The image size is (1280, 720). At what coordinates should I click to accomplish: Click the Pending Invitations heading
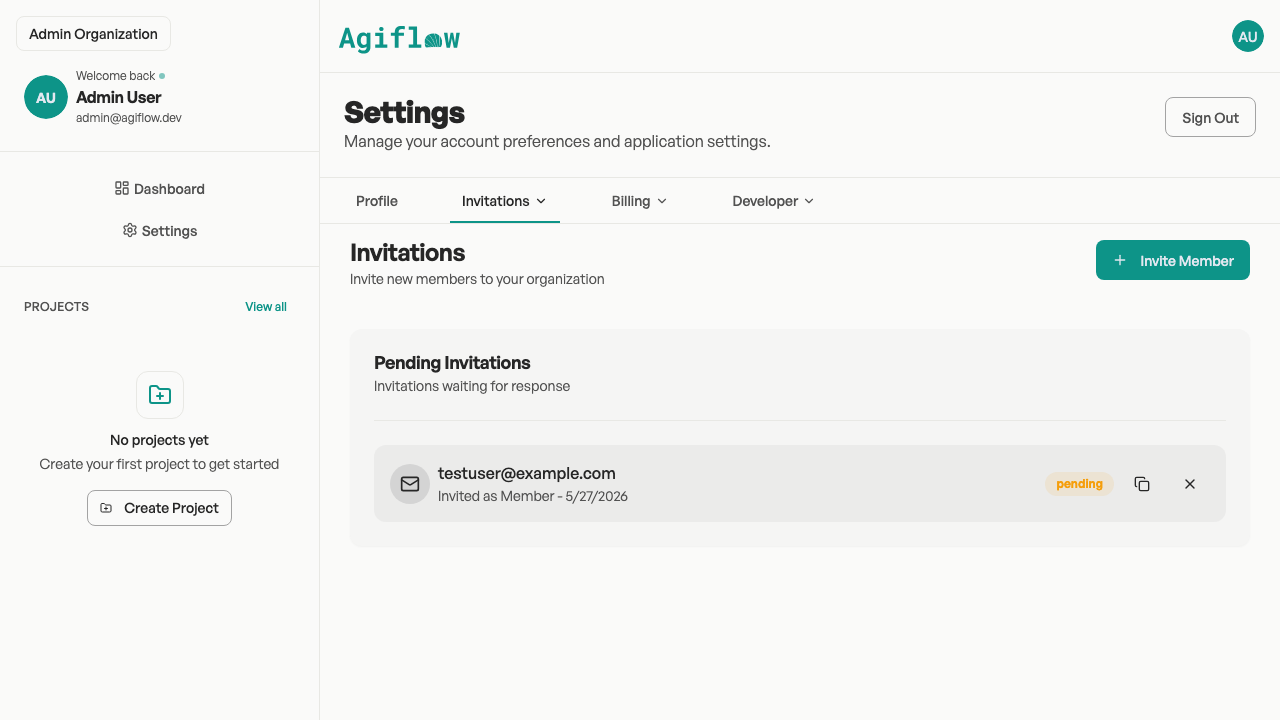pyautogui.click(x=452, y=363)
